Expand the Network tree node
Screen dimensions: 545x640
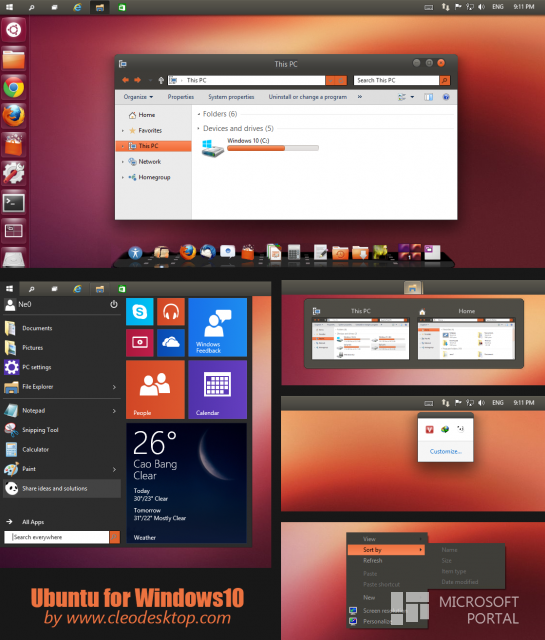pos(123,162)
